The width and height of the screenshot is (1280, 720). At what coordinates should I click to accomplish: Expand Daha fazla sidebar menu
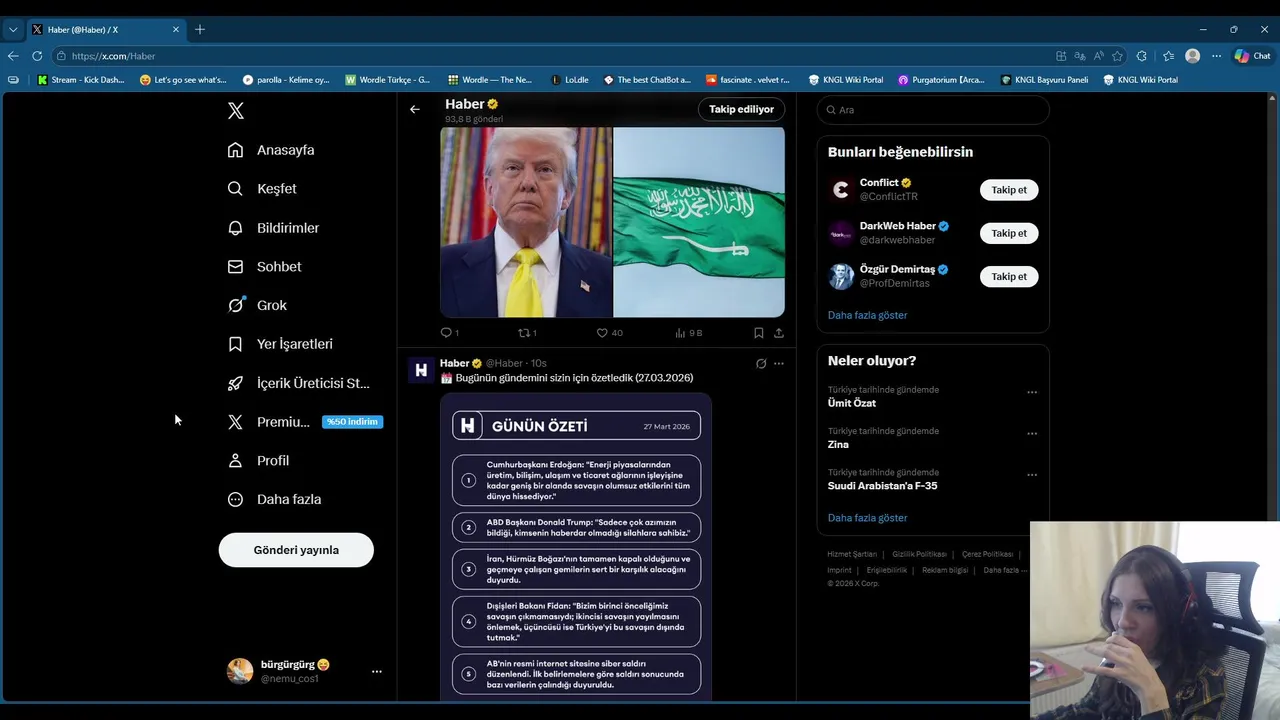pyautogui.click(x=274, y=499)
